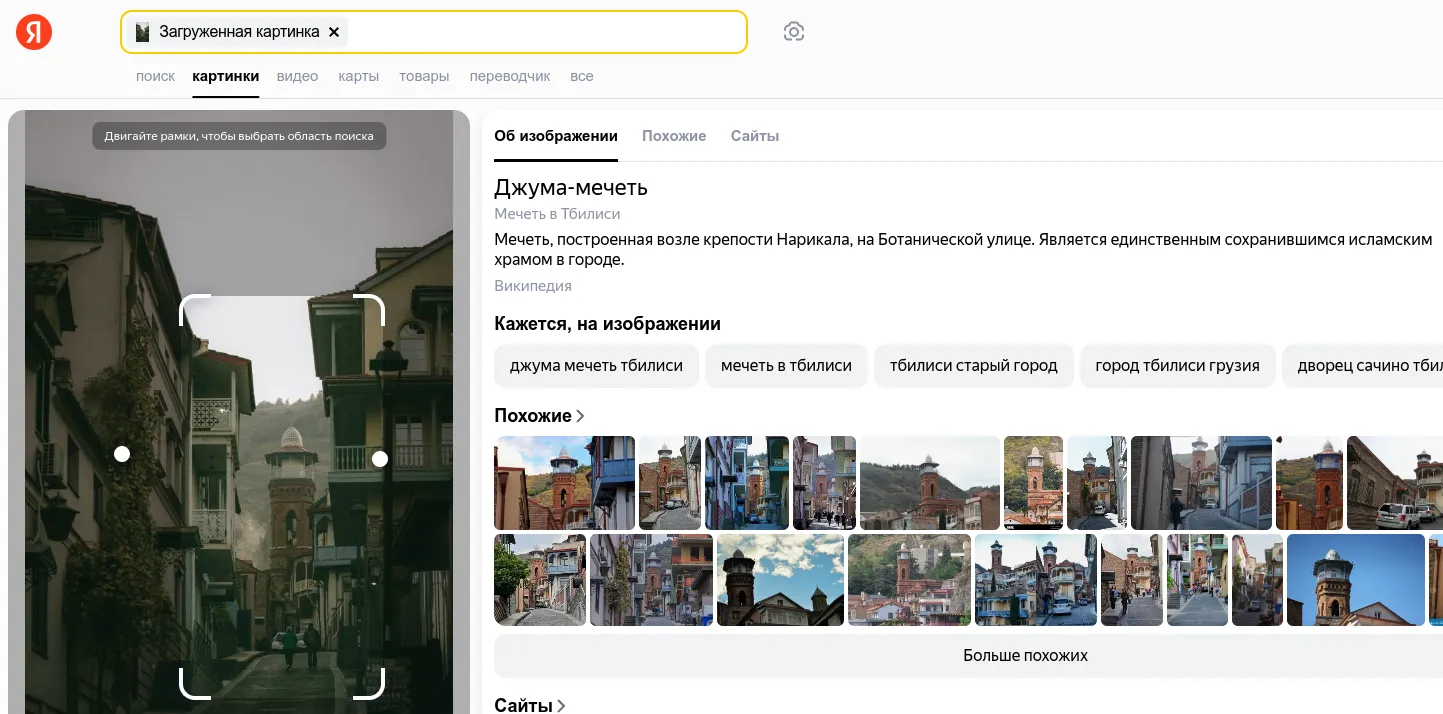Expand Похожие section with its chevron
Image resolution: width=1443 pixels, height=714 pixels.
578,416
